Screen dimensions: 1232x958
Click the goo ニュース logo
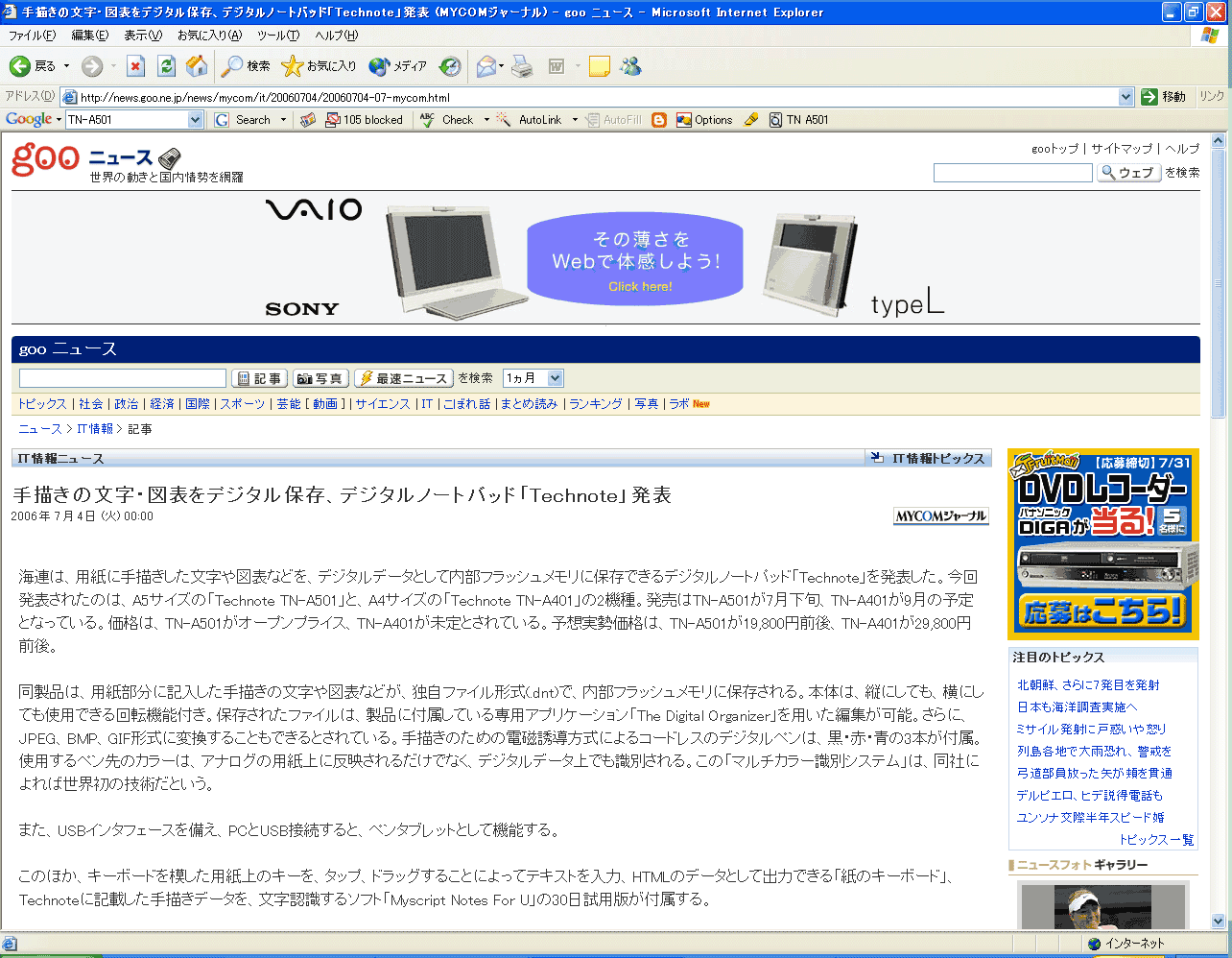[x=96, y=157]
